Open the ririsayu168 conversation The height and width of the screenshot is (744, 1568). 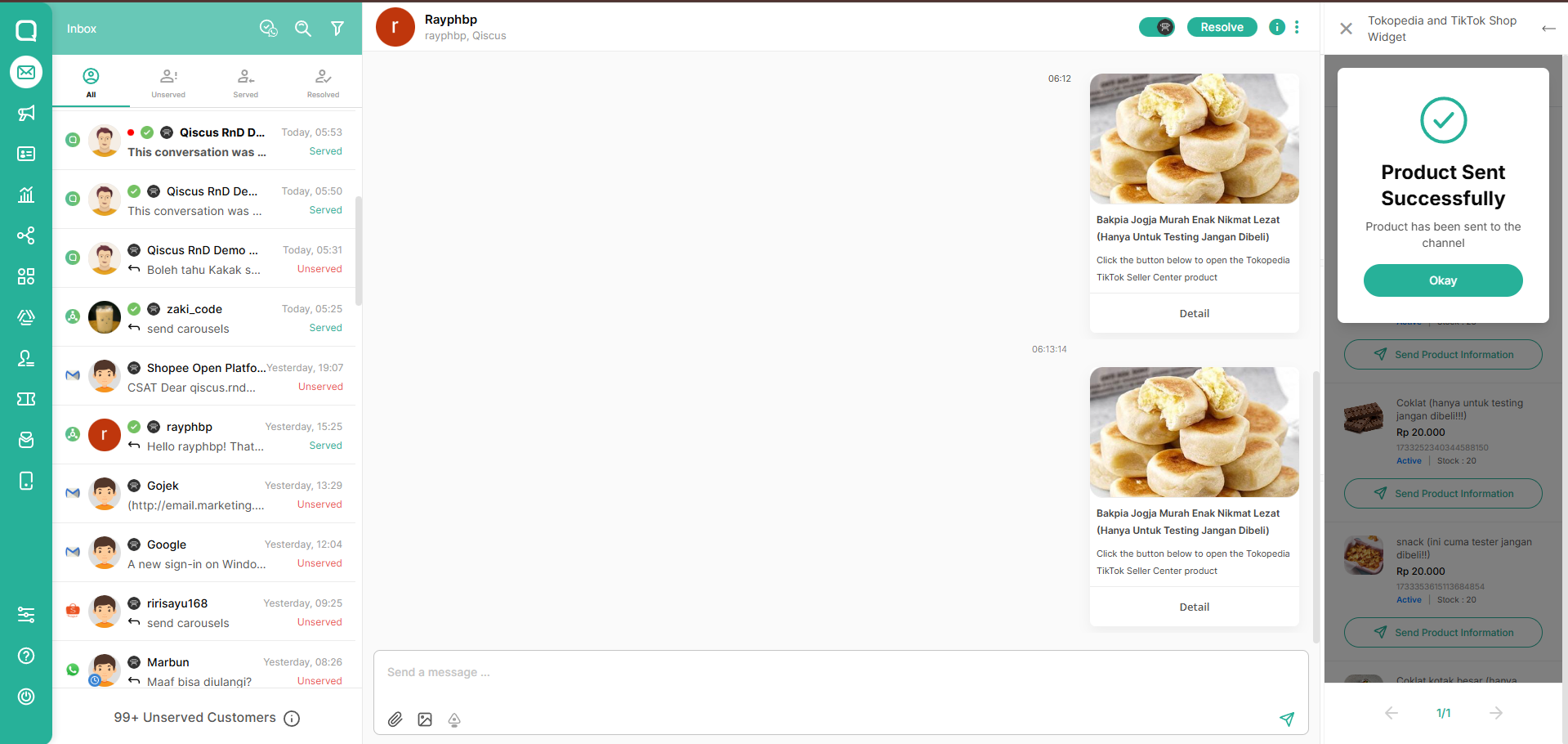point(204,612)
